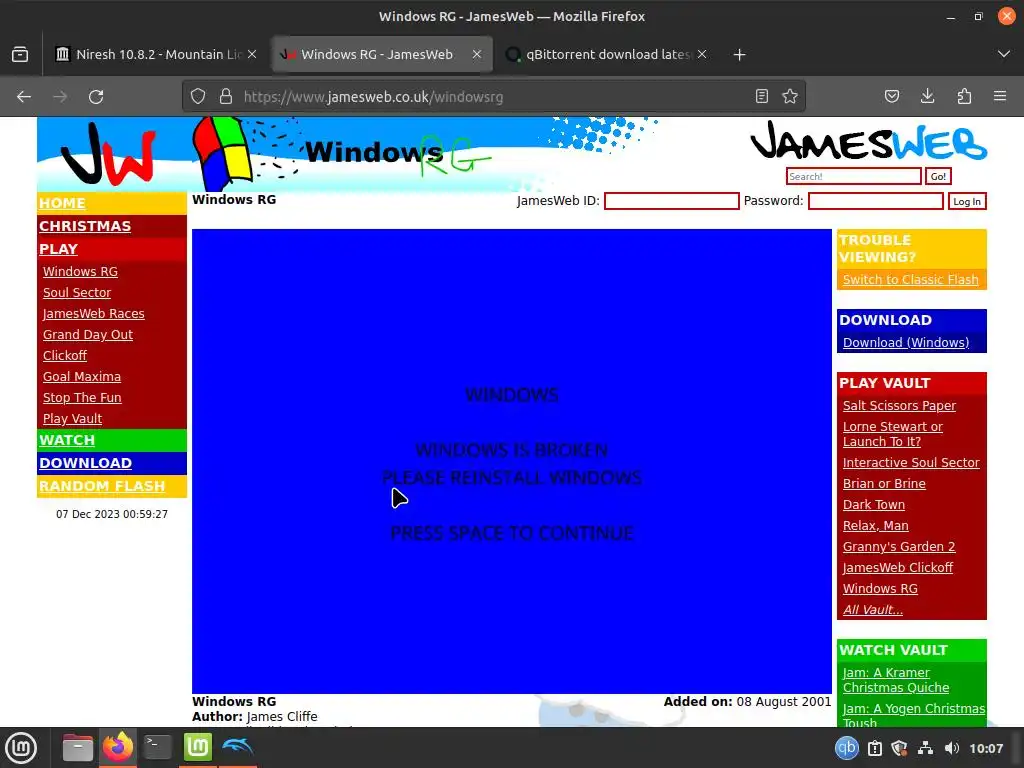
Task: Open Windows RG link in left Play list
Action: point(80,272)
